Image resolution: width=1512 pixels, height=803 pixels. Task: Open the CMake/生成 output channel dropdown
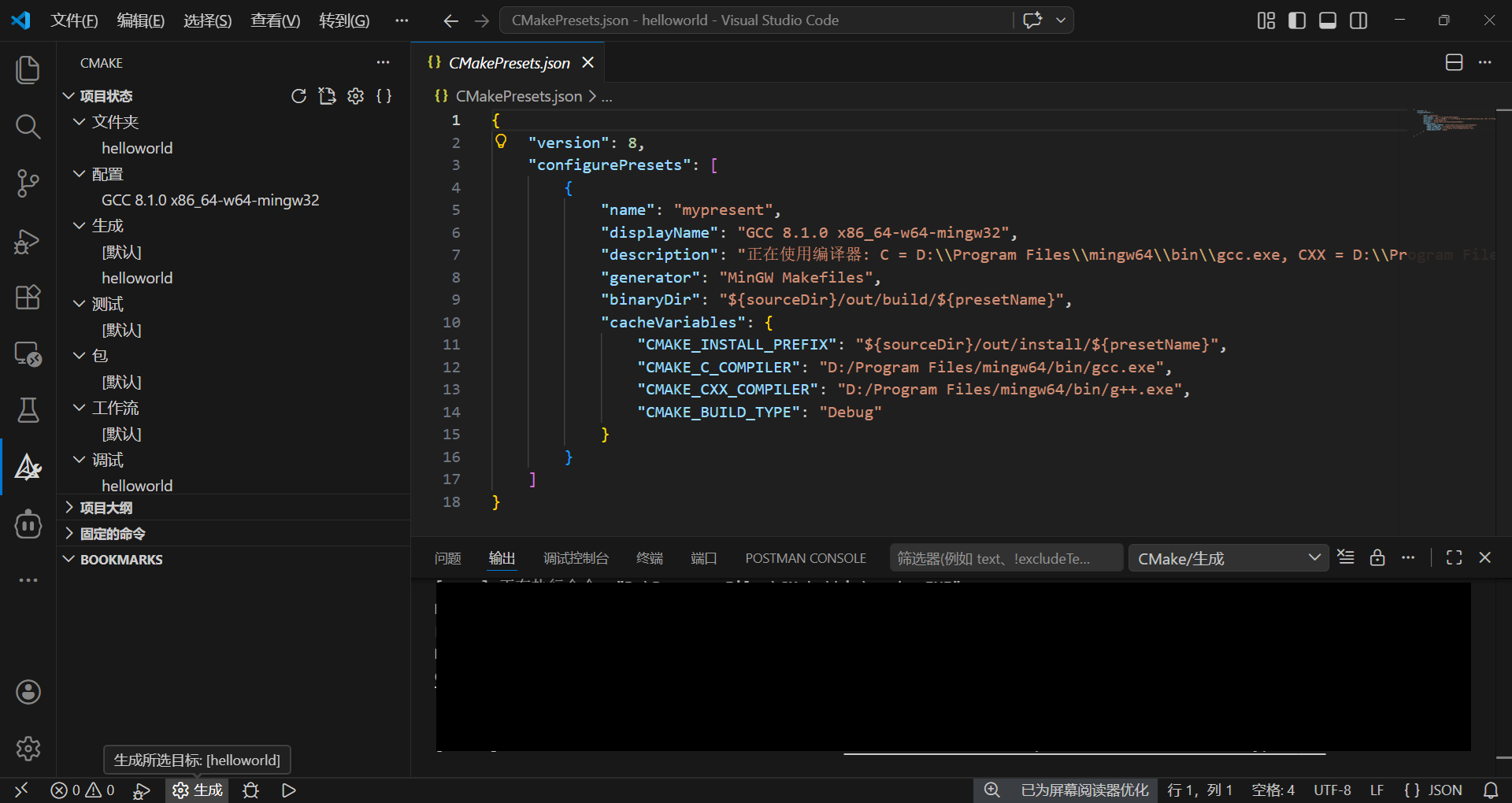click(x=1228, y=558)
